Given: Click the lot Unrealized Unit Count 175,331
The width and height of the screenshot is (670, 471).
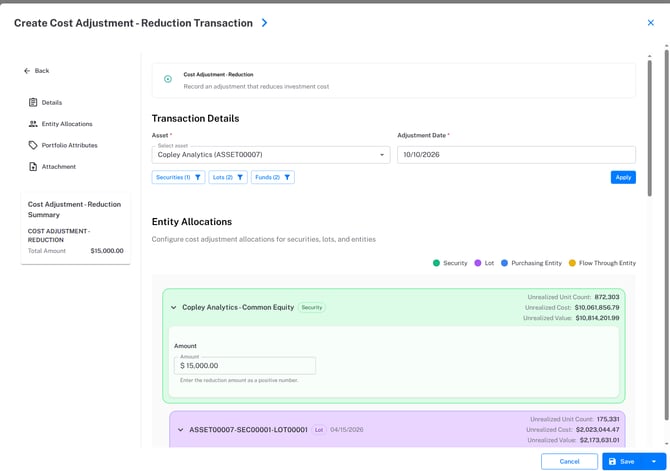Looking at the screenshot, I should (x=608, y=419).
